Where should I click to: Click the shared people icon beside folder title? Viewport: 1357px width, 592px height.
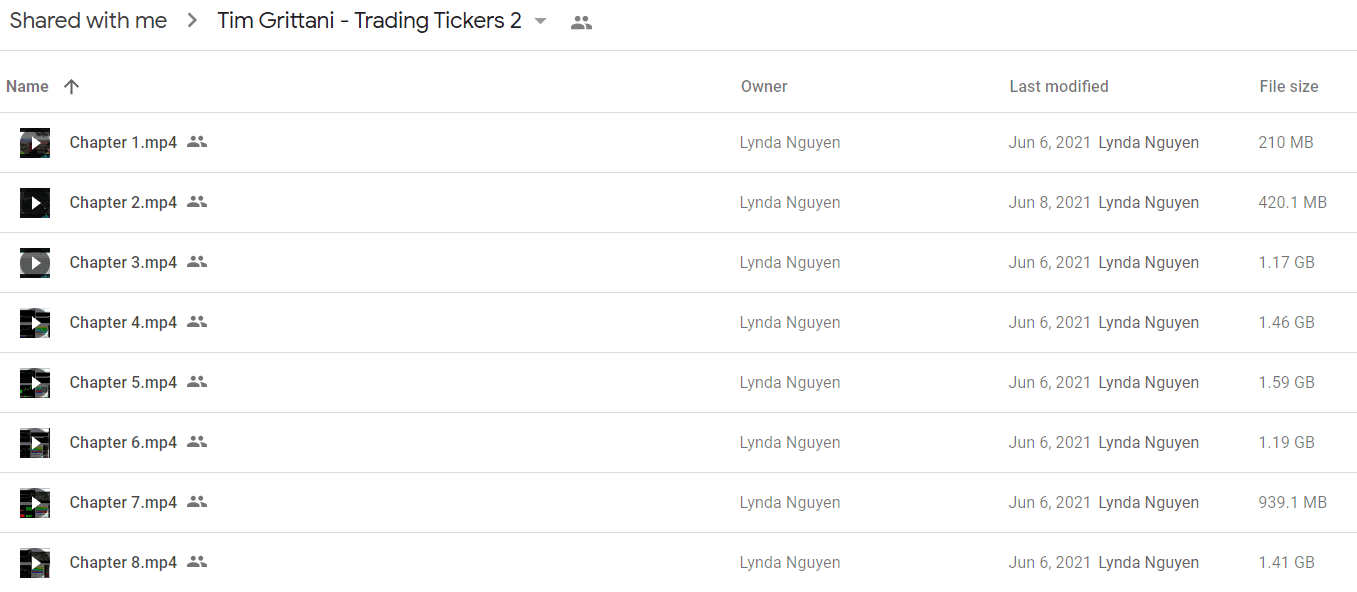(x=581, y=22)
